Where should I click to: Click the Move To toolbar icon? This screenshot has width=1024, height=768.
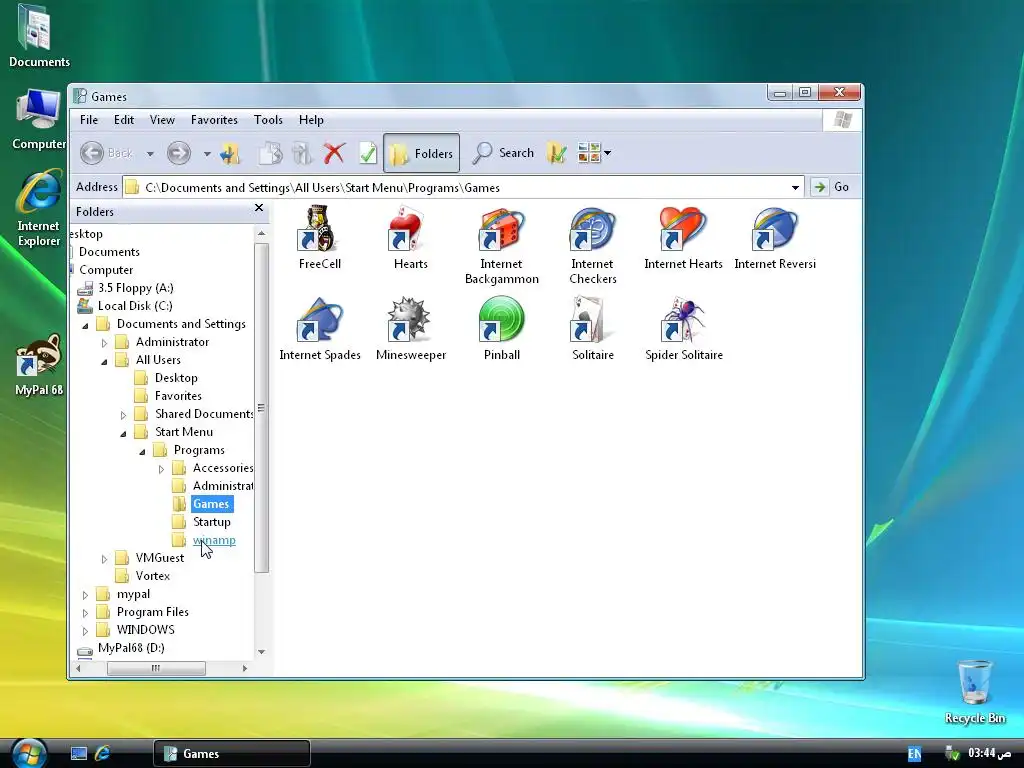[x=270, y=153]
